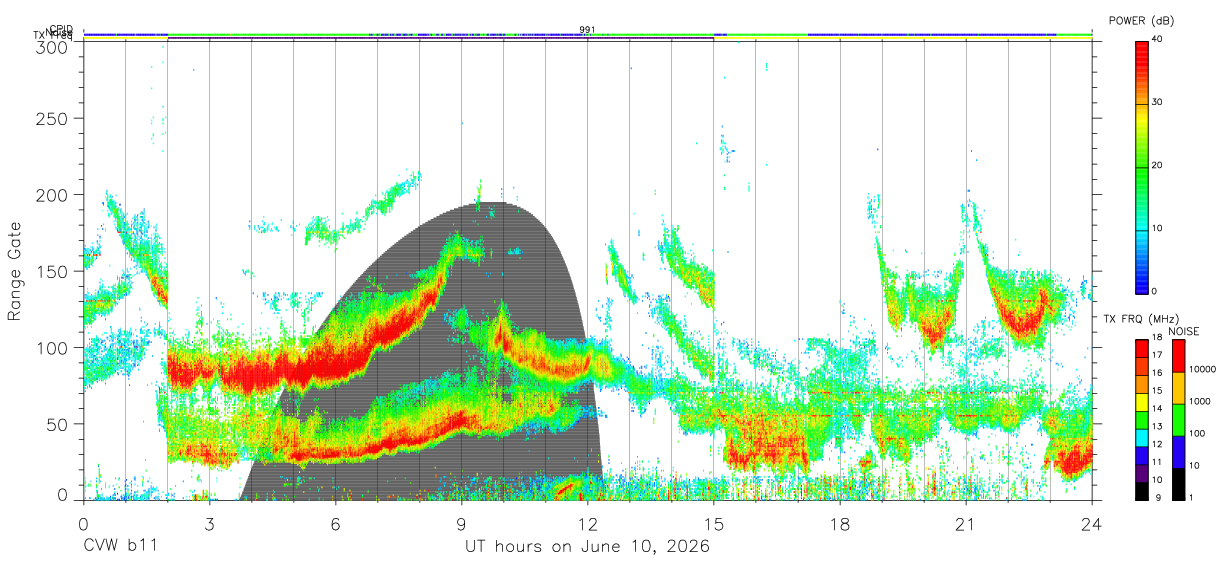Click the Range Gate tick label 100
Viewport: 1228px width, 567px height.
click(52, 348)
